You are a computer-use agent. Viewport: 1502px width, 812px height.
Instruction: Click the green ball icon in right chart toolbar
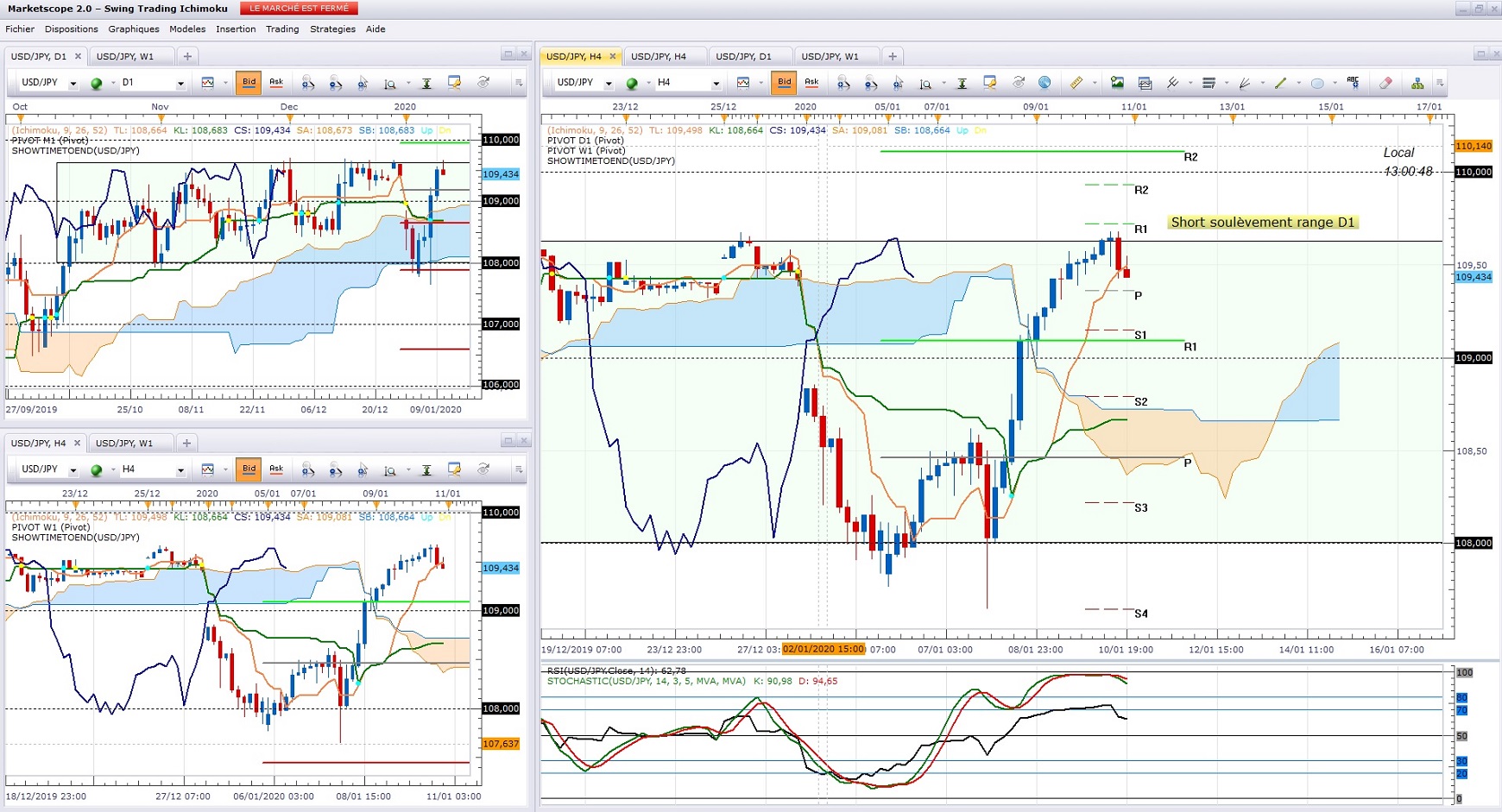coord(632,83)
